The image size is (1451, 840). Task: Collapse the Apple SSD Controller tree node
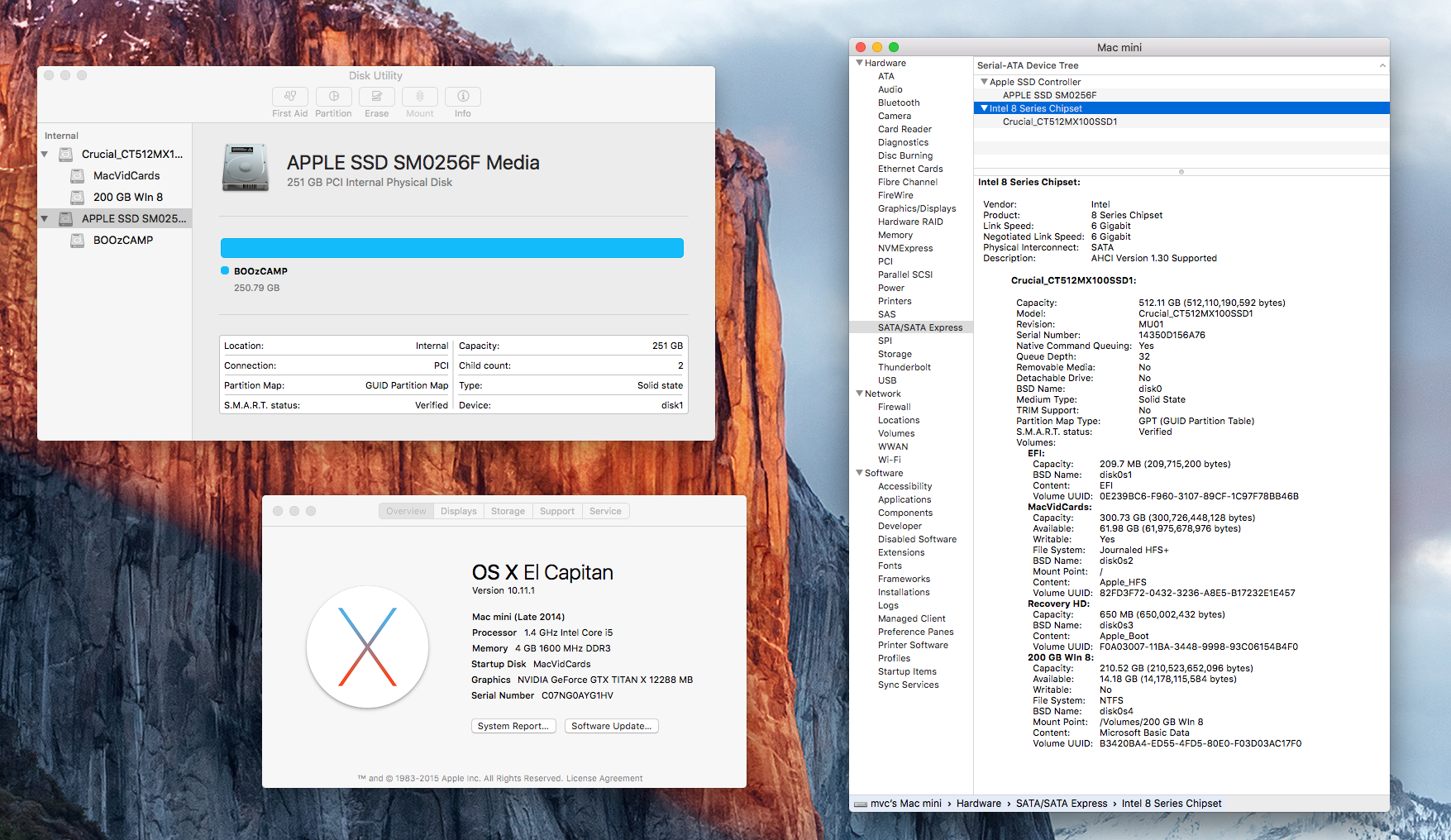coord(984,82)
